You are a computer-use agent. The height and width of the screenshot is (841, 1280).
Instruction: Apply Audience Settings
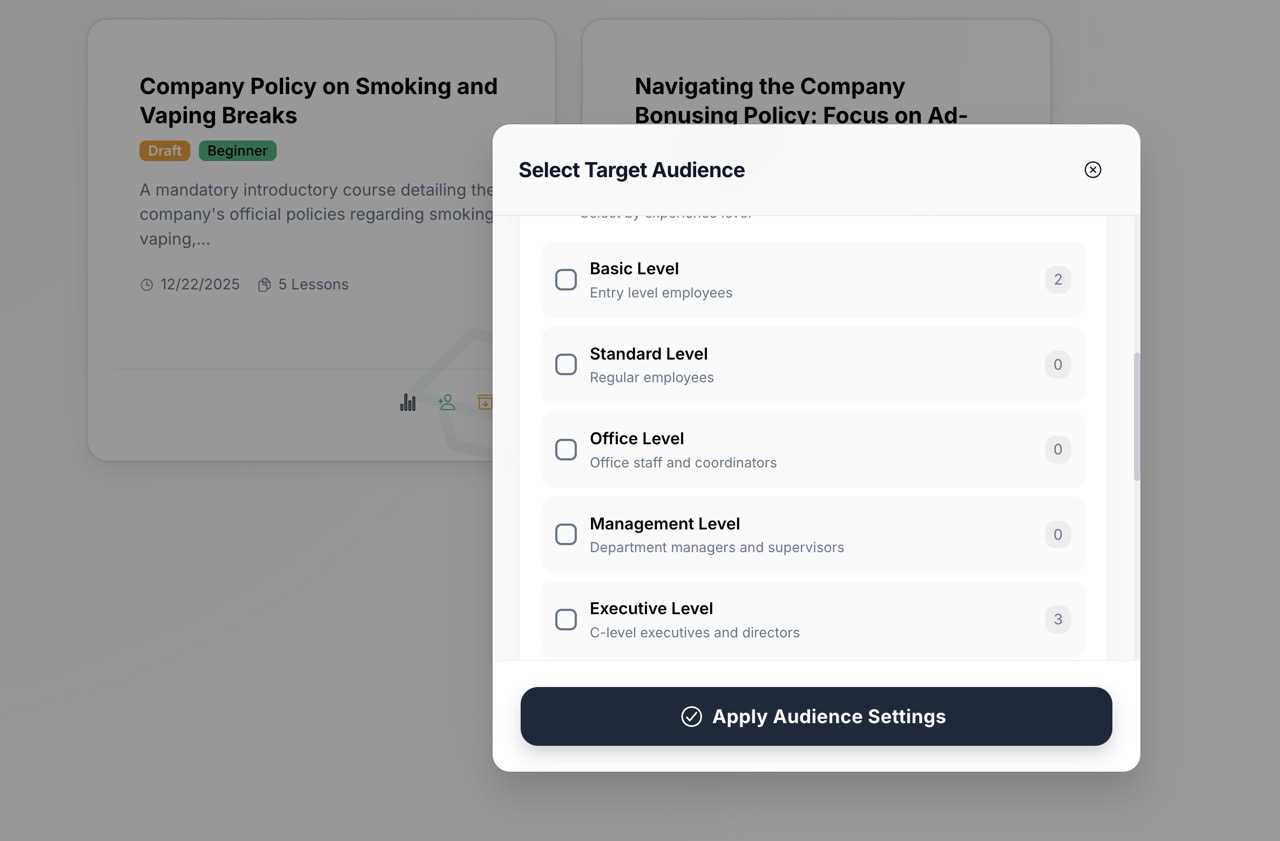click(816, 716)
